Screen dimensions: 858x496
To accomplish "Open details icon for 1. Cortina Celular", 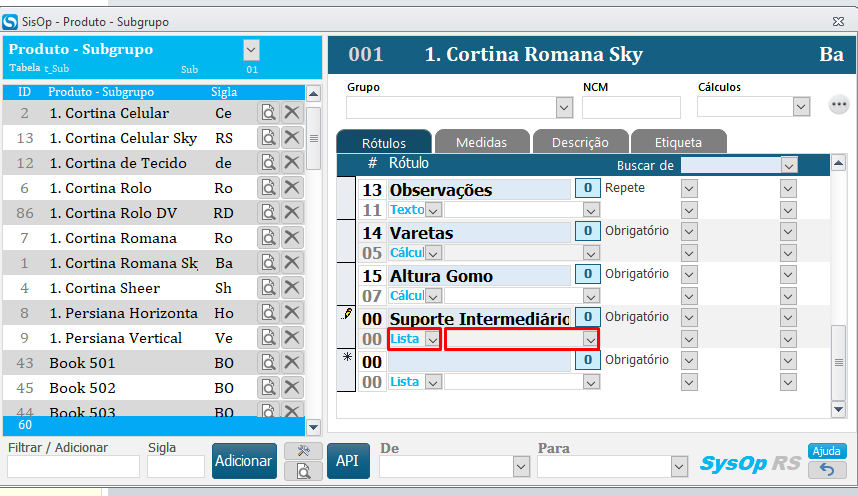I will 268,113.
